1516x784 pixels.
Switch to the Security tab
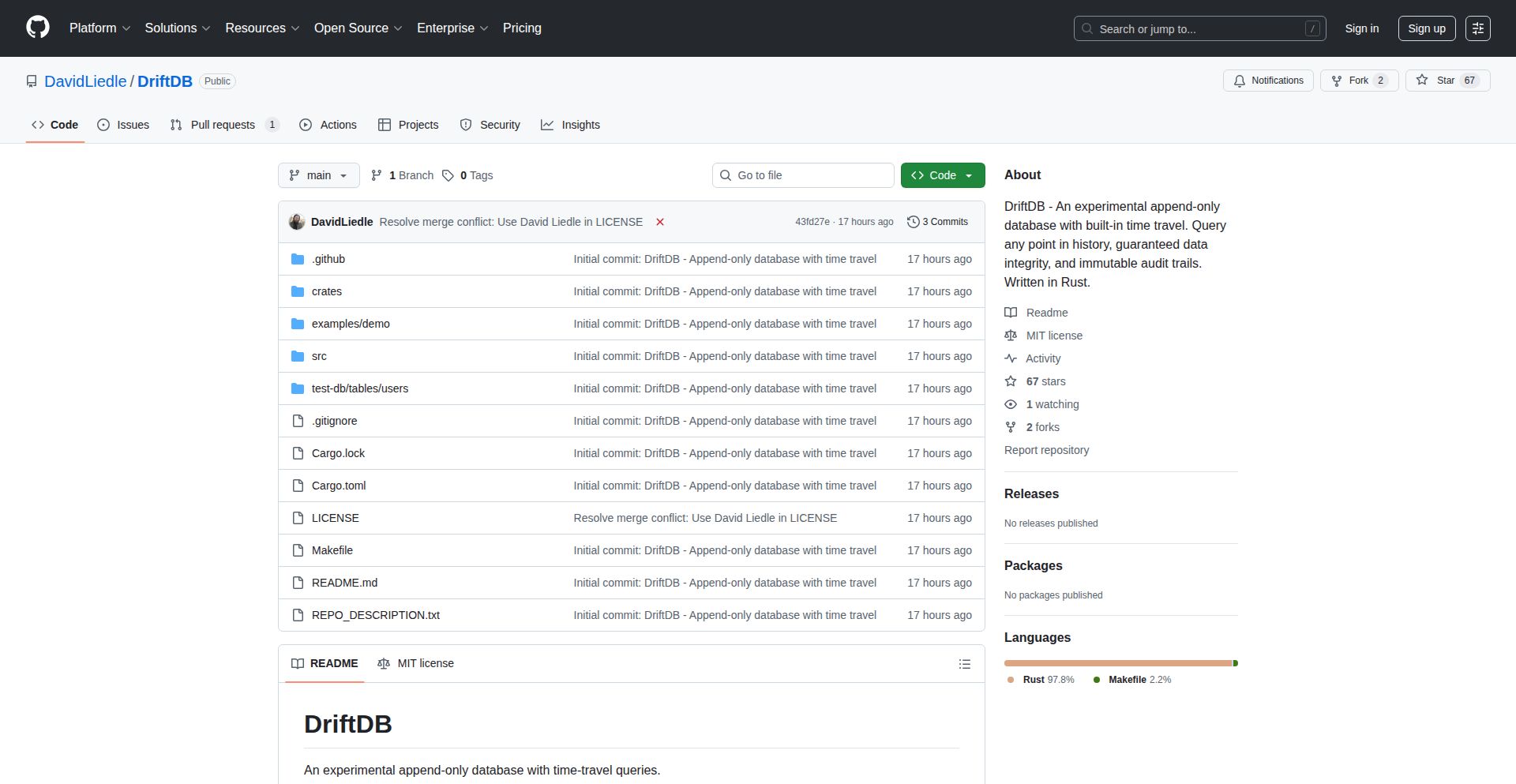tap(490, 125)
